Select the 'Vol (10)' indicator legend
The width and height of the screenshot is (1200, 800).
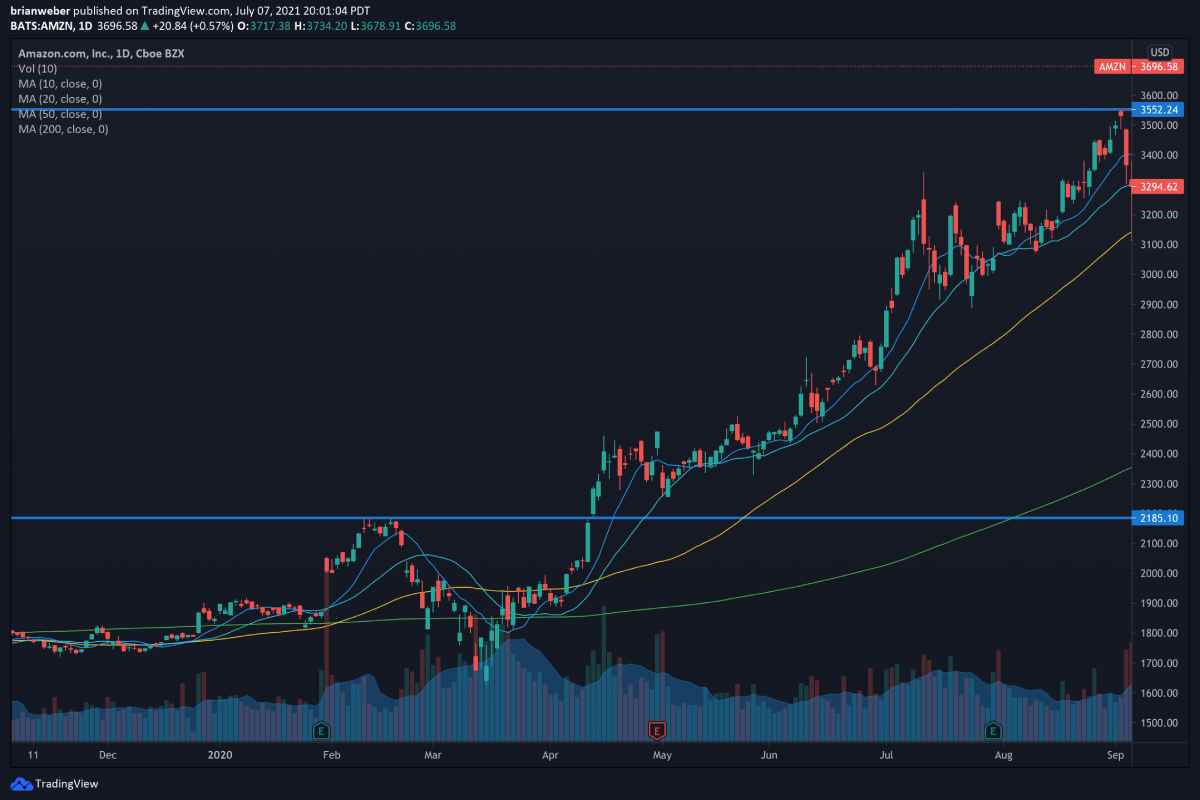point(39,68)
